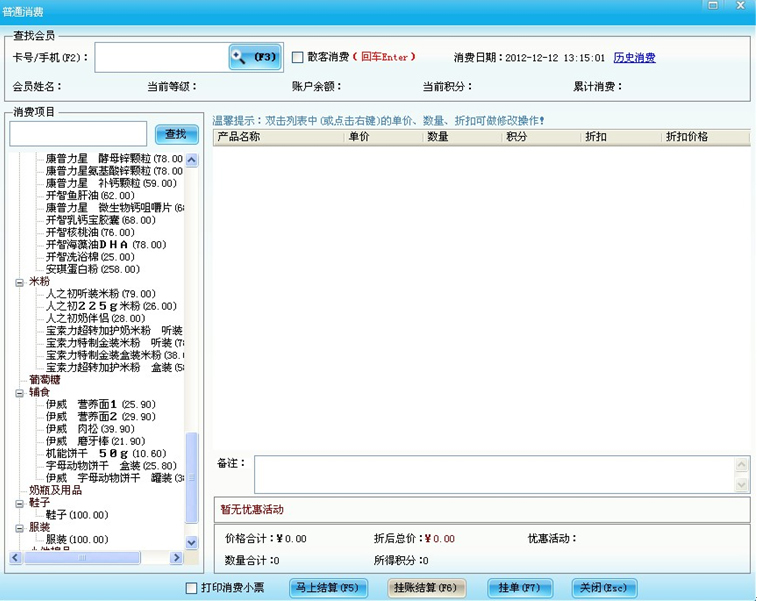Select 康普力星氨基酸锌颗粒 item

coord(114,171)
